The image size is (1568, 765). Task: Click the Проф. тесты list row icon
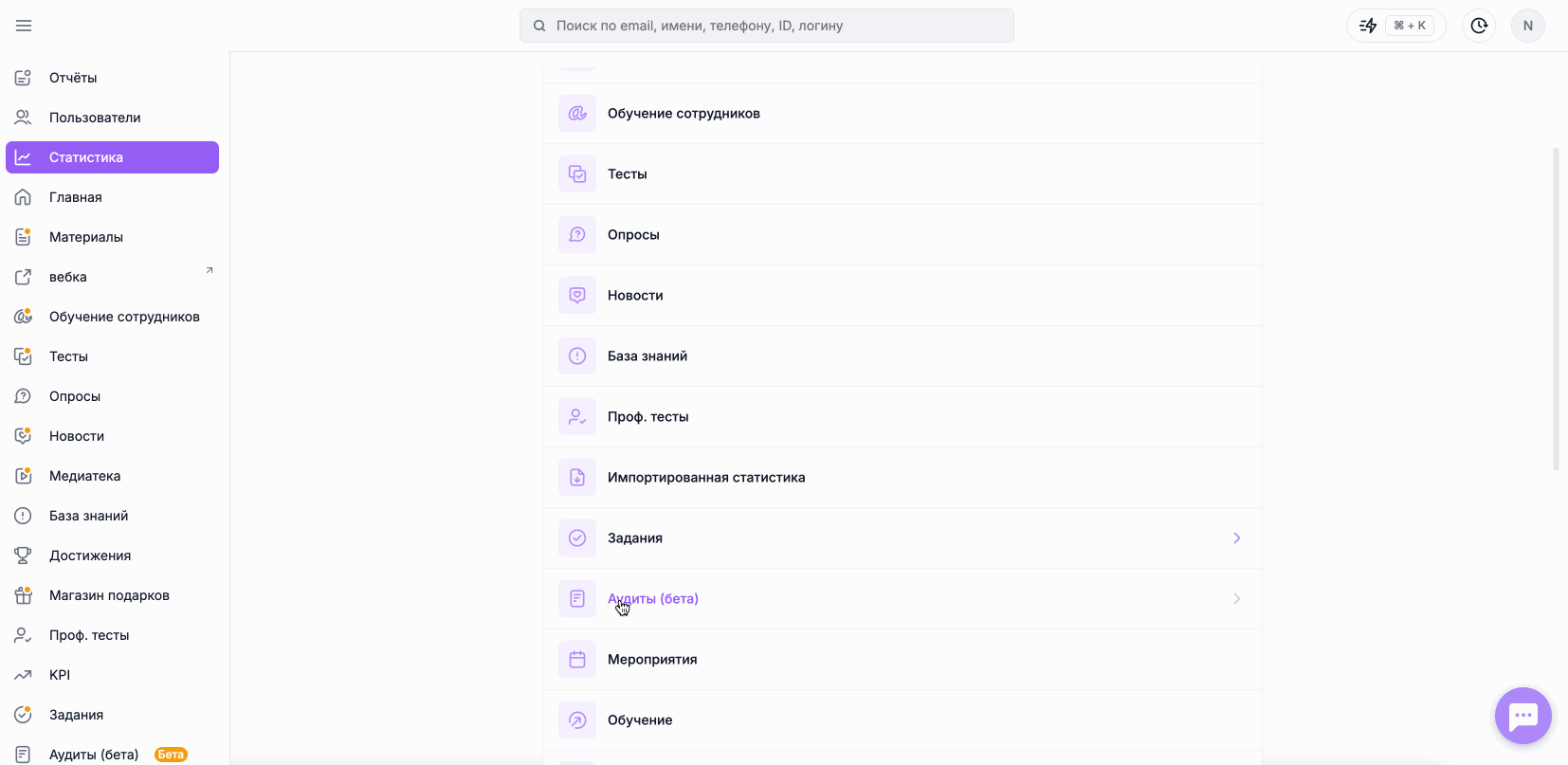(577, 417)
